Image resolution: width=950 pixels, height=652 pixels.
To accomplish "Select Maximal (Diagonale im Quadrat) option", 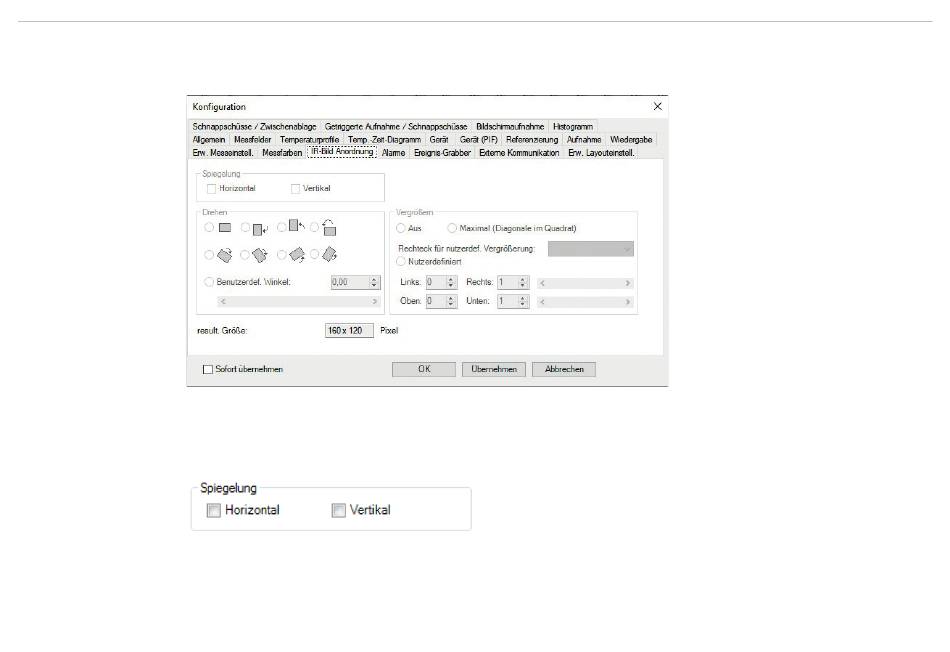I will pyautogui.click(x=452, y=228).
